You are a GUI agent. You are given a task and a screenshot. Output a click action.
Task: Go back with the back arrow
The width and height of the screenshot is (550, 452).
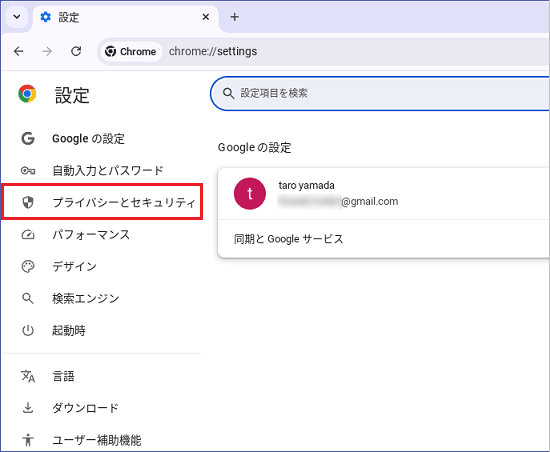(x=19, y=52)
